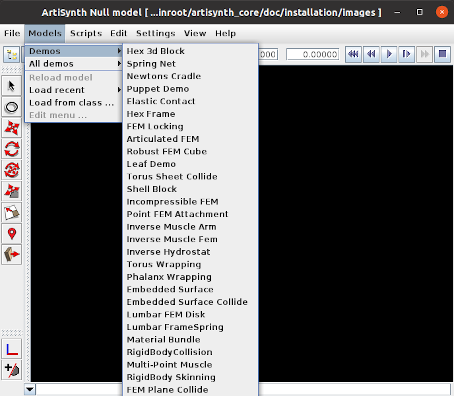Select the pull manipulator tool
Image resolution: width=454 pixels, height=396 pixels.
click(12, 255)
